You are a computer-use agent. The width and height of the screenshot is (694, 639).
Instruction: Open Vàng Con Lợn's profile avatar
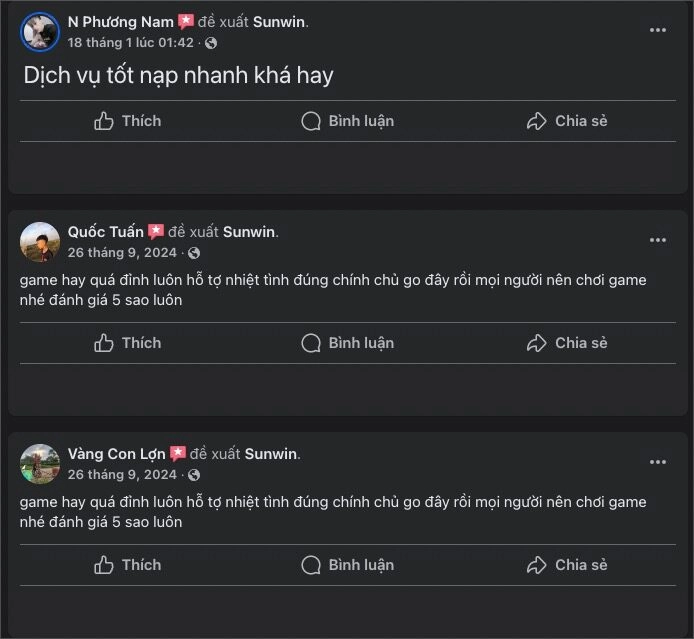(40, 464)
